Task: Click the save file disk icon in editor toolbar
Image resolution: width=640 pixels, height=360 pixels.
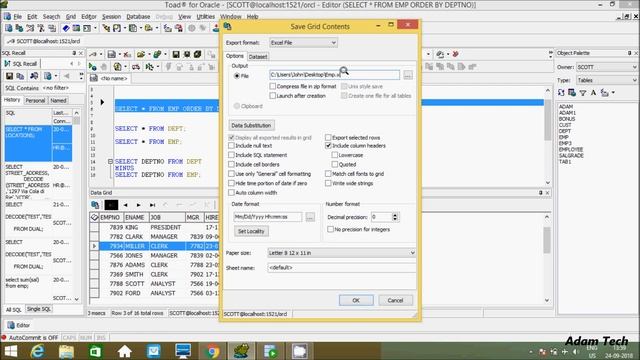Action: pyautogui.click(x=176, y=54)
